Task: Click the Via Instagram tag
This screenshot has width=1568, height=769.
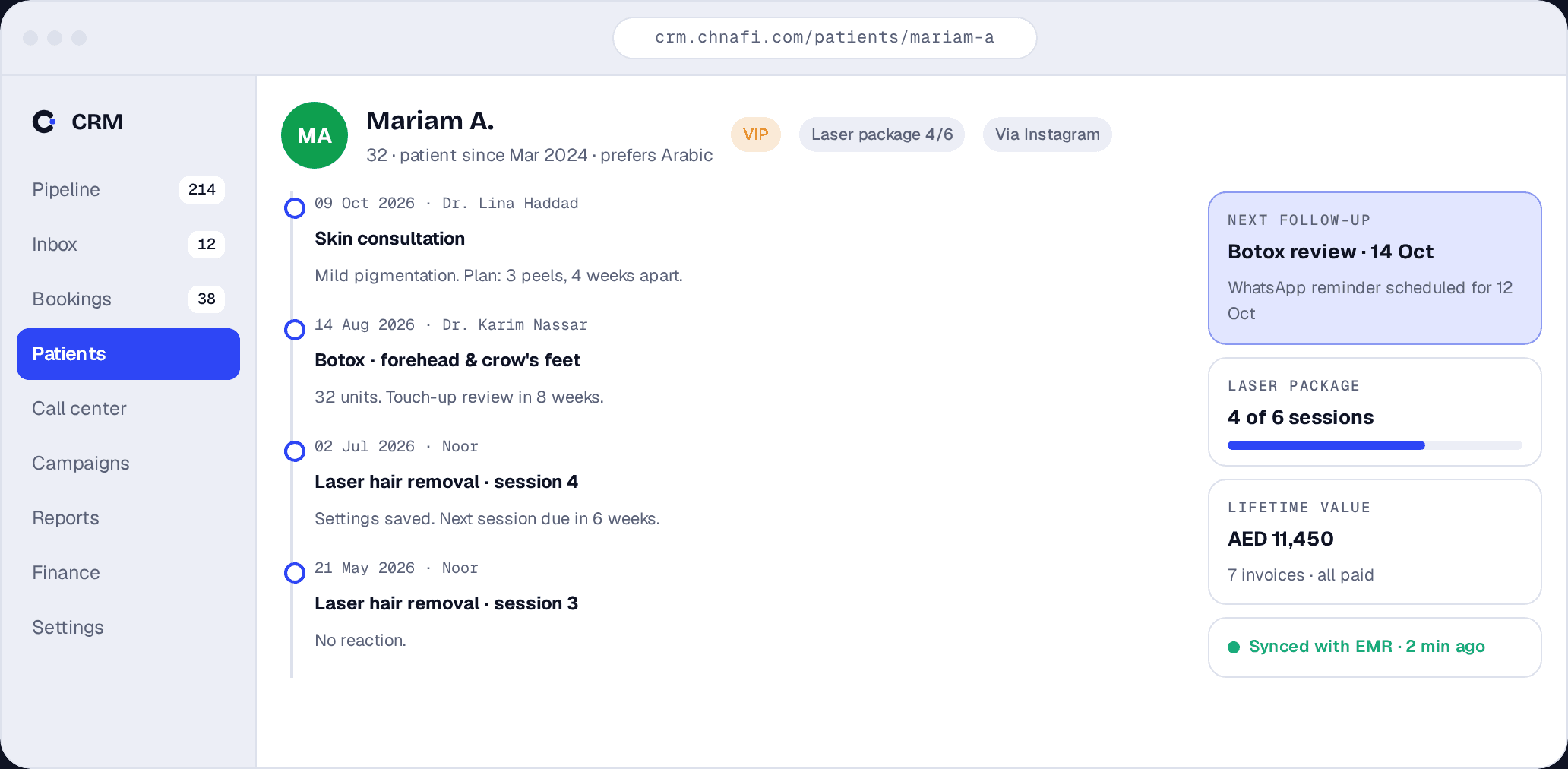Action: 1048,134
